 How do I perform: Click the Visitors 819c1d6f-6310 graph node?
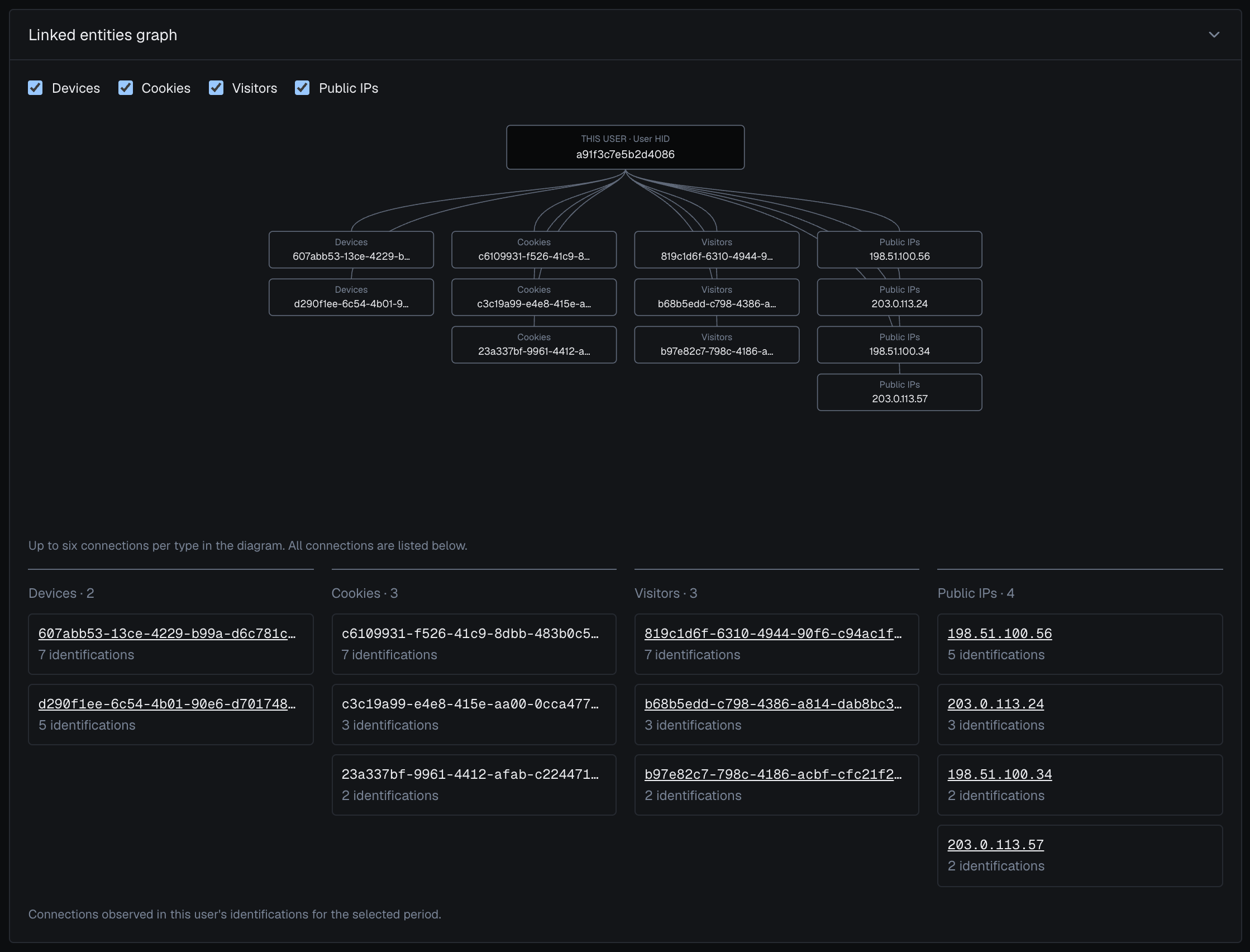[x=717, y=249]
